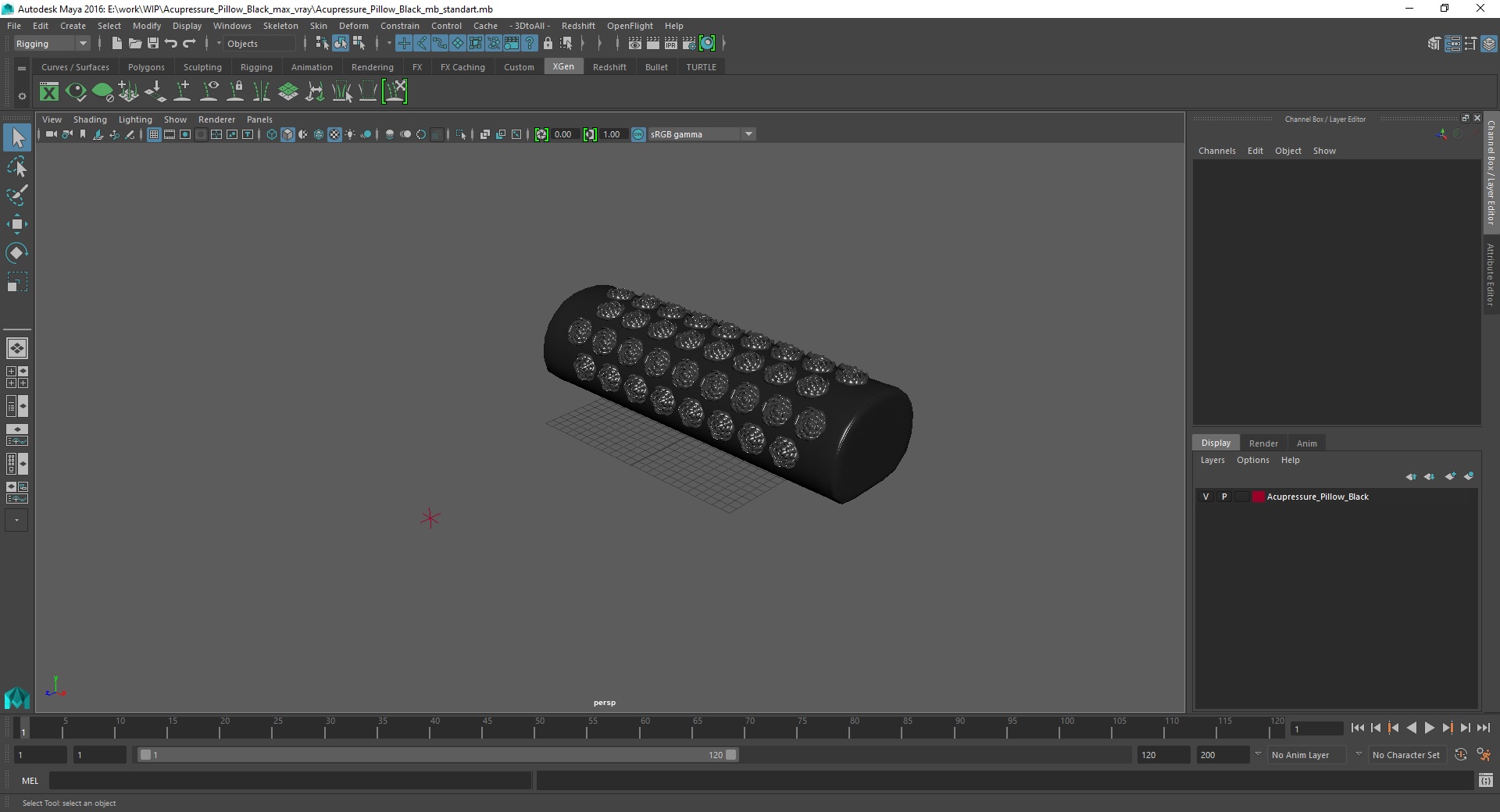Toggle textured display in viewport
This screenshot has height=812, width=1500.
point(334,134)
